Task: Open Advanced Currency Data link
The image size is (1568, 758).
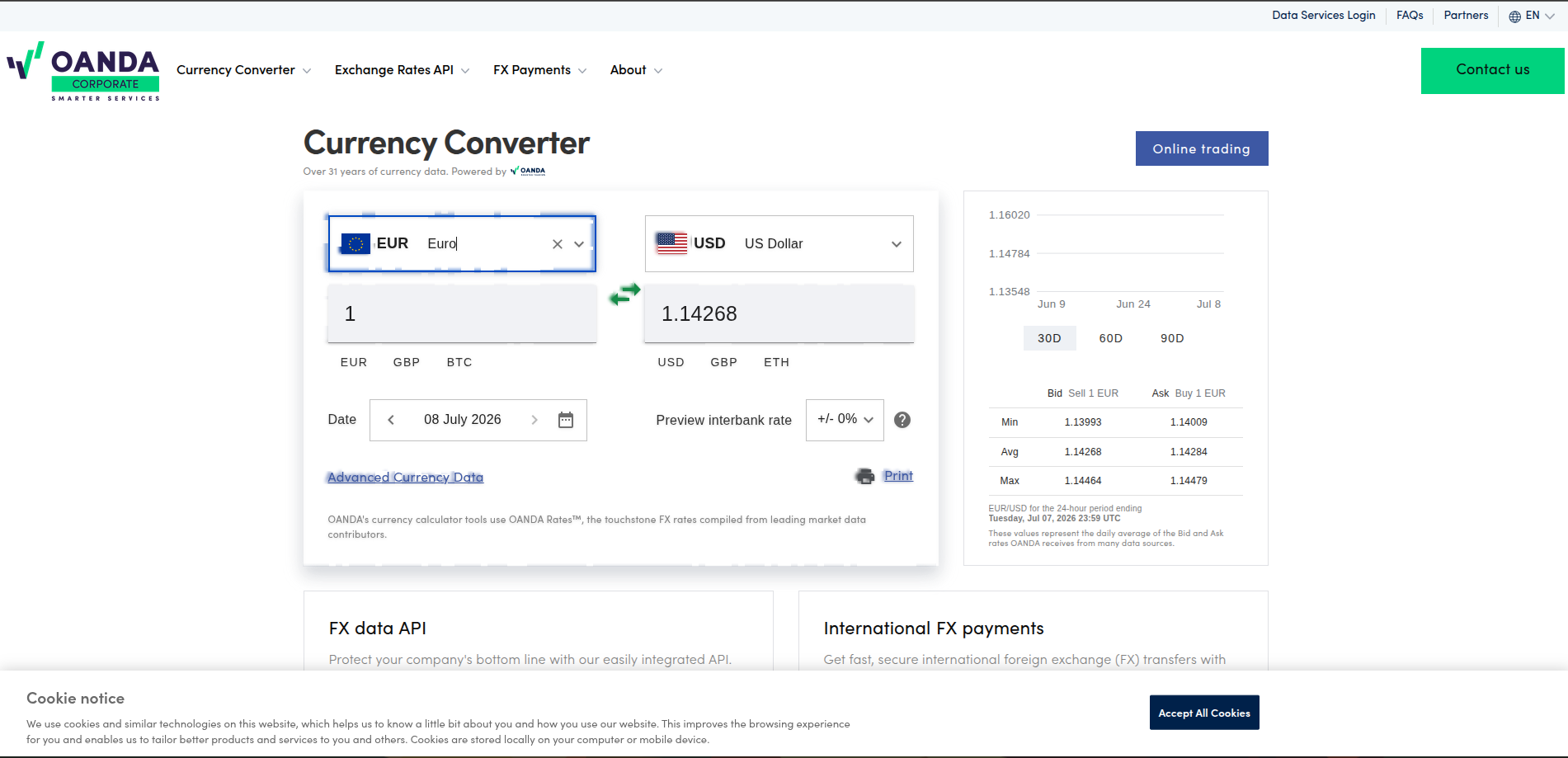Action: point(405,478)
